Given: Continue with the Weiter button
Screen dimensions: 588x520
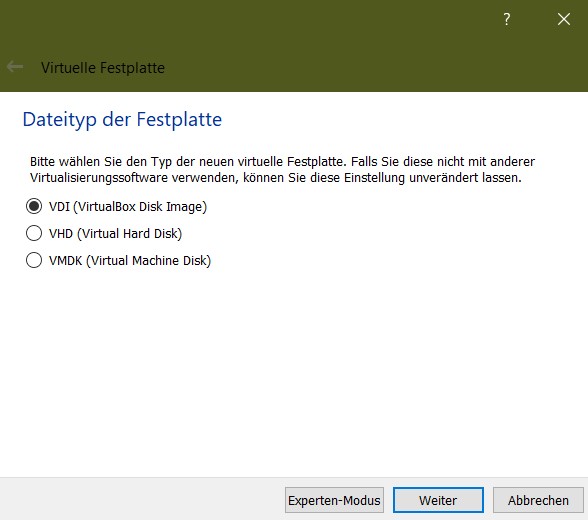Looking at the screenshot, I should pyautogui.click(x=438, y=500).
